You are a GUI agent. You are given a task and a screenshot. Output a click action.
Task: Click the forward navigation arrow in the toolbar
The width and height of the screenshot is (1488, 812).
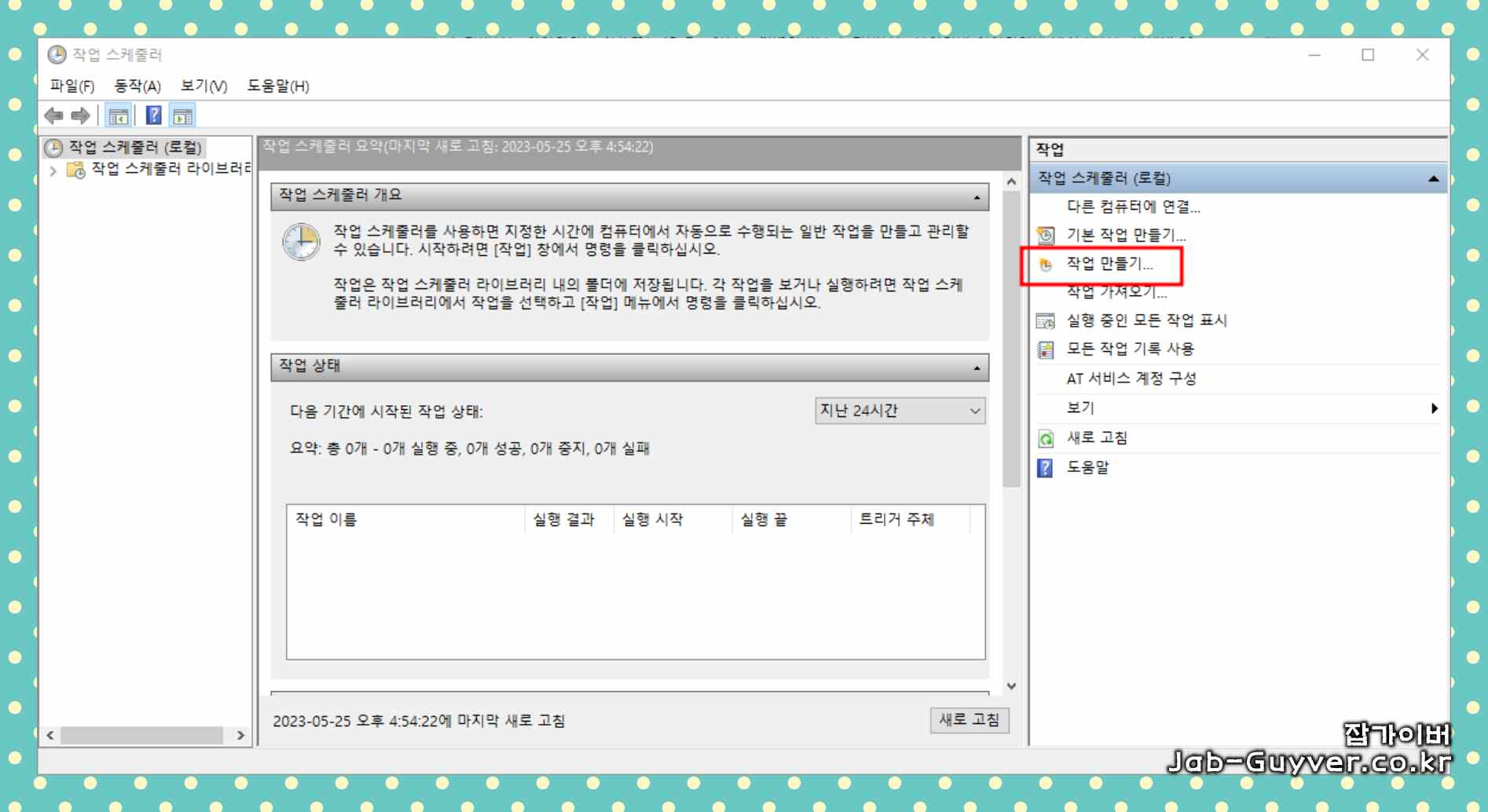tap(79, 115)
